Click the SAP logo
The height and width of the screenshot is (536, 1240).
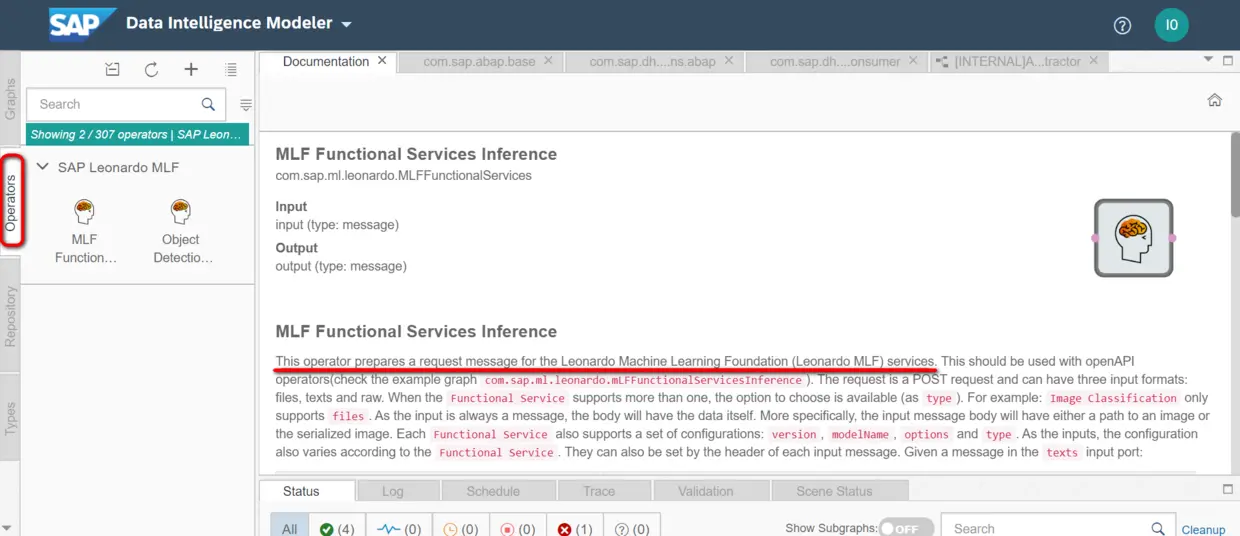click(x=83, y=24)
